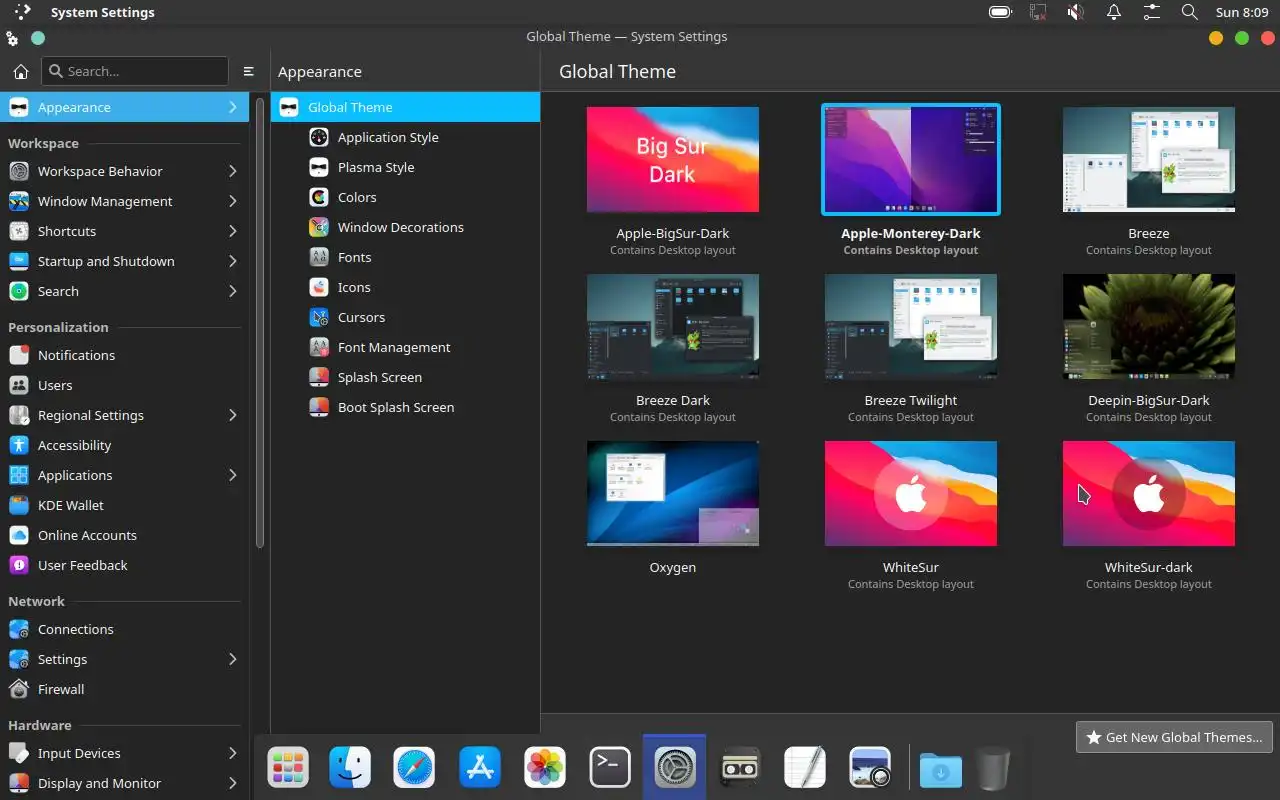
Task: Select the Deepin-BigSur-Dark theme thumbnail
Action: (1149, 327)
